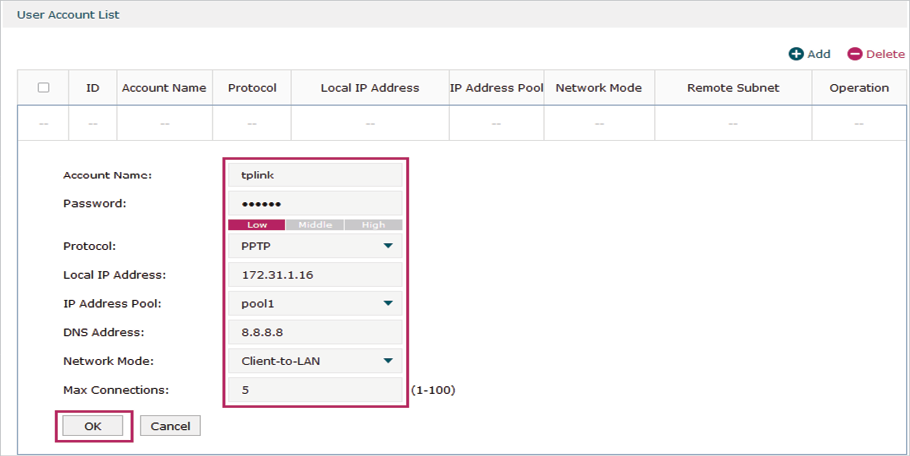Open the Network Mode dropdown

click(x=315, y=361)
